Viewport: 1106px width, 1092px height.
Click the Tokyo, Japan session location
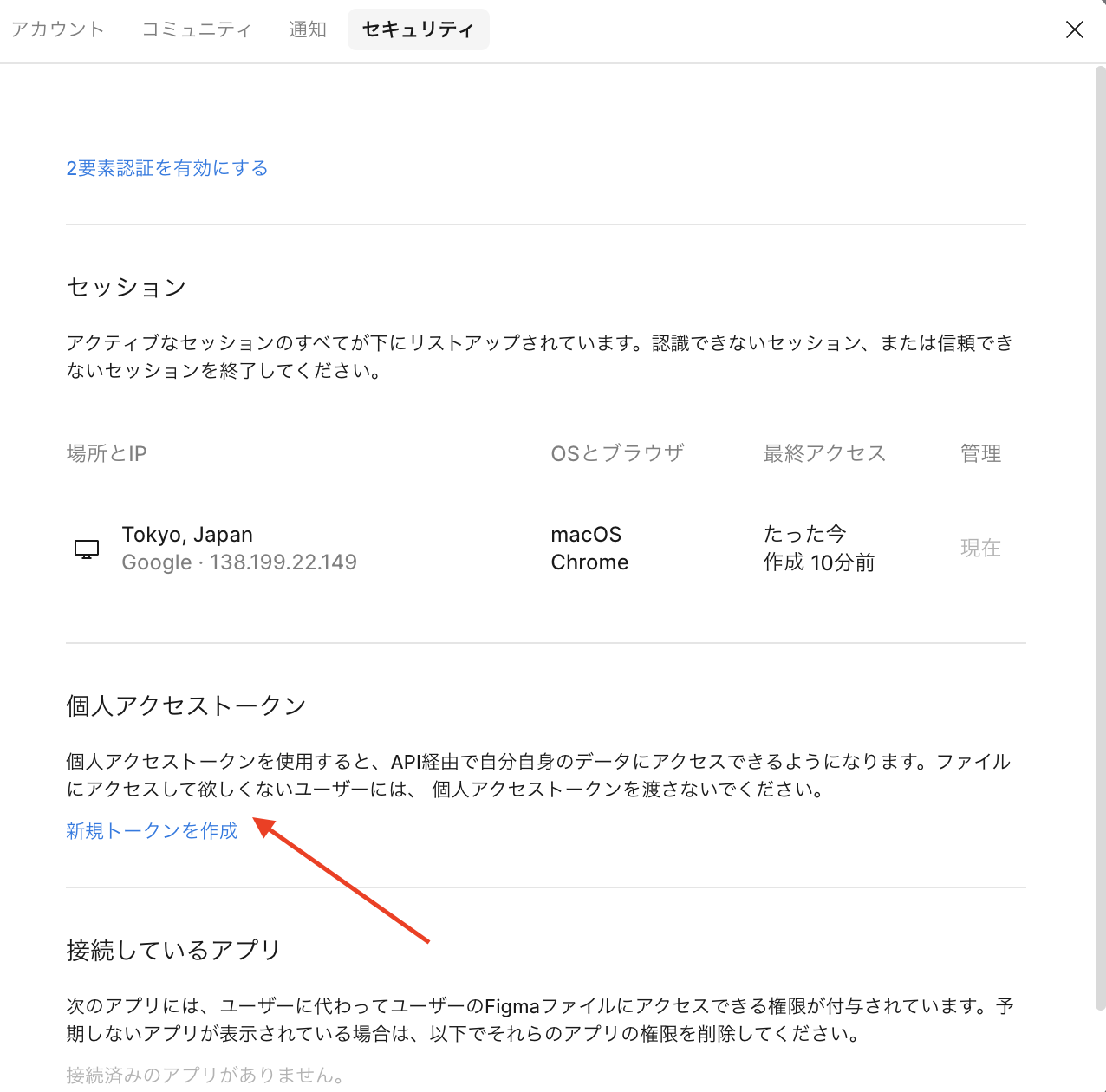(187, 535)
